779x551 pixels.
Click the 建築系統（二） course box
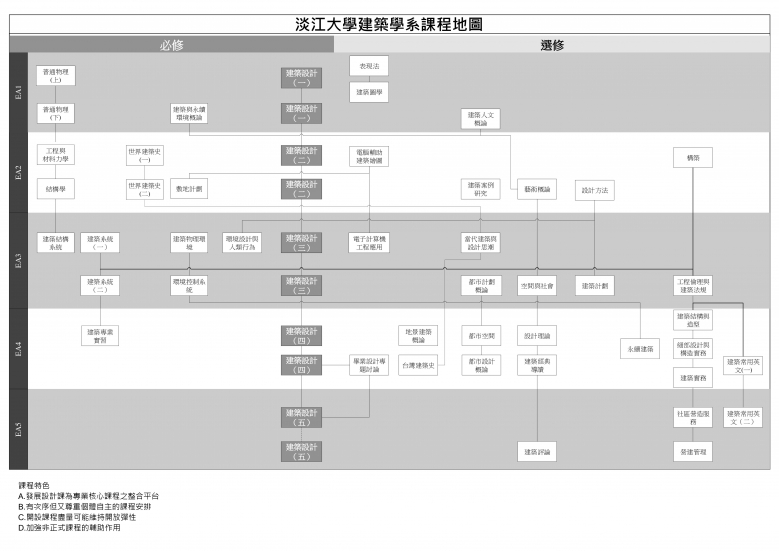point(100,285)
